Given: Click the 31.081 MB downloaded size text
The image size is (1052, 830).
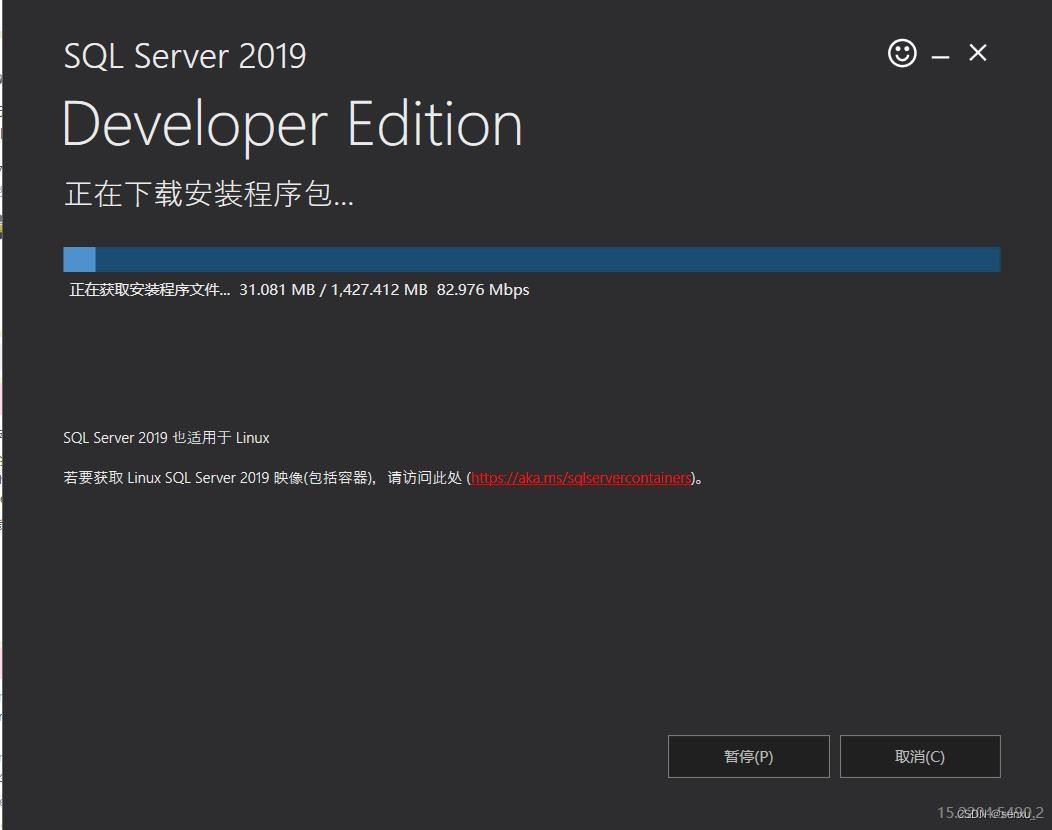Looking at the screenshot, I should coord(277,290).
